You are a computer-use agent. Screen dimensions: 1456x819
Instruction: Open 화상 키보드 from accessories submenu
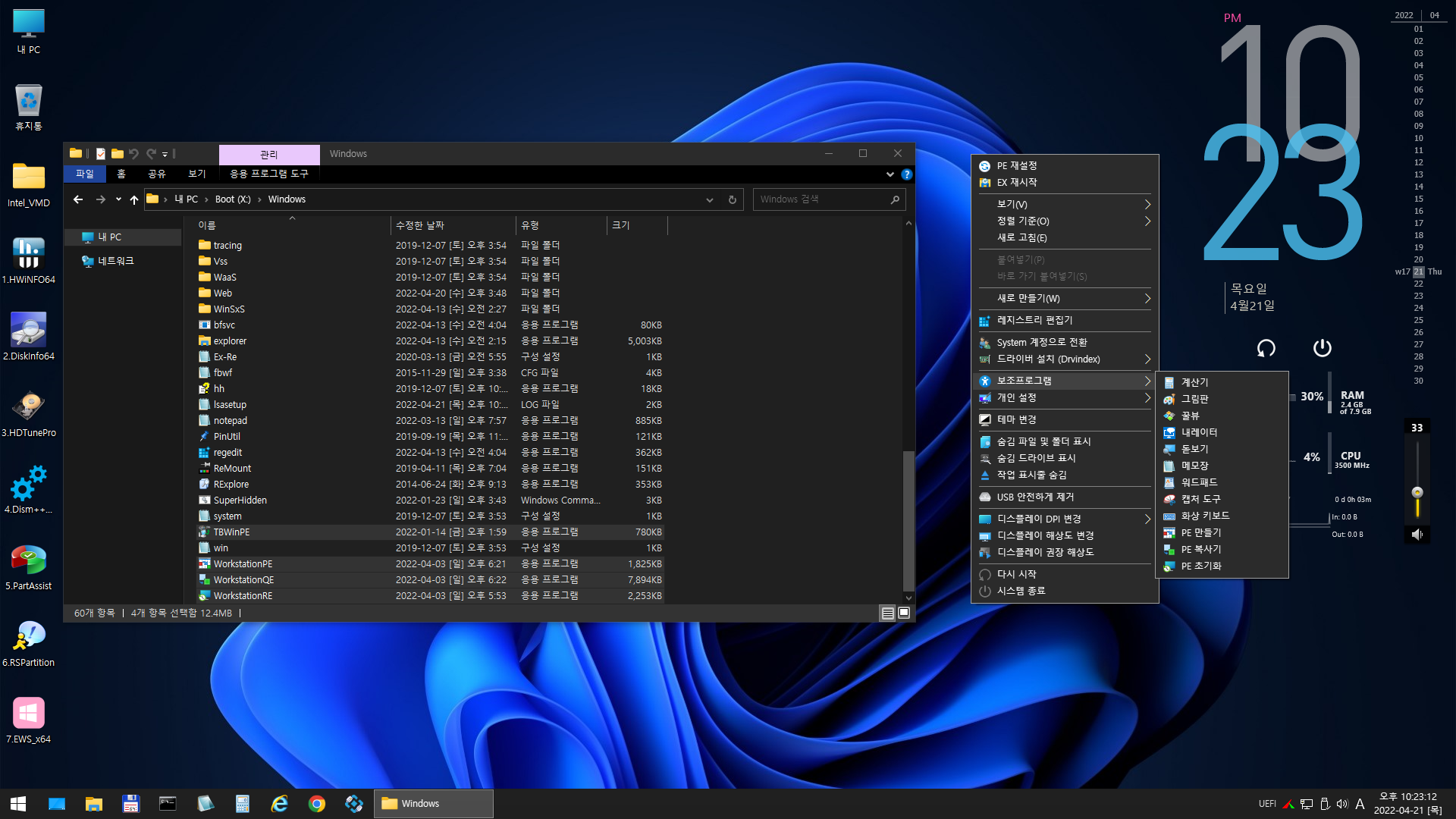click(x=1222, y=516)
